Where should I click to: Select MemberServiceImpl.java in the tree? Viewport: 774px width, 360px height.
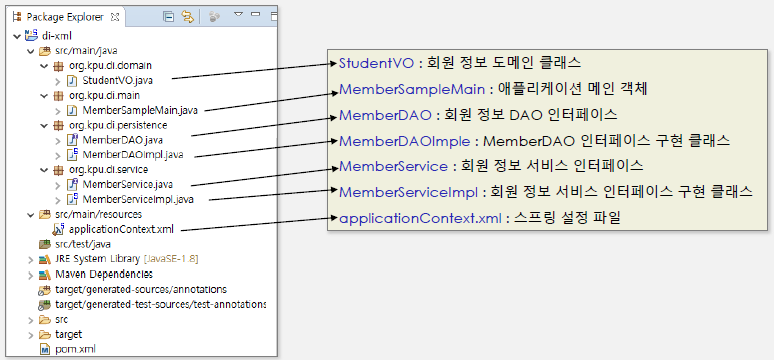tap(138, 200)
